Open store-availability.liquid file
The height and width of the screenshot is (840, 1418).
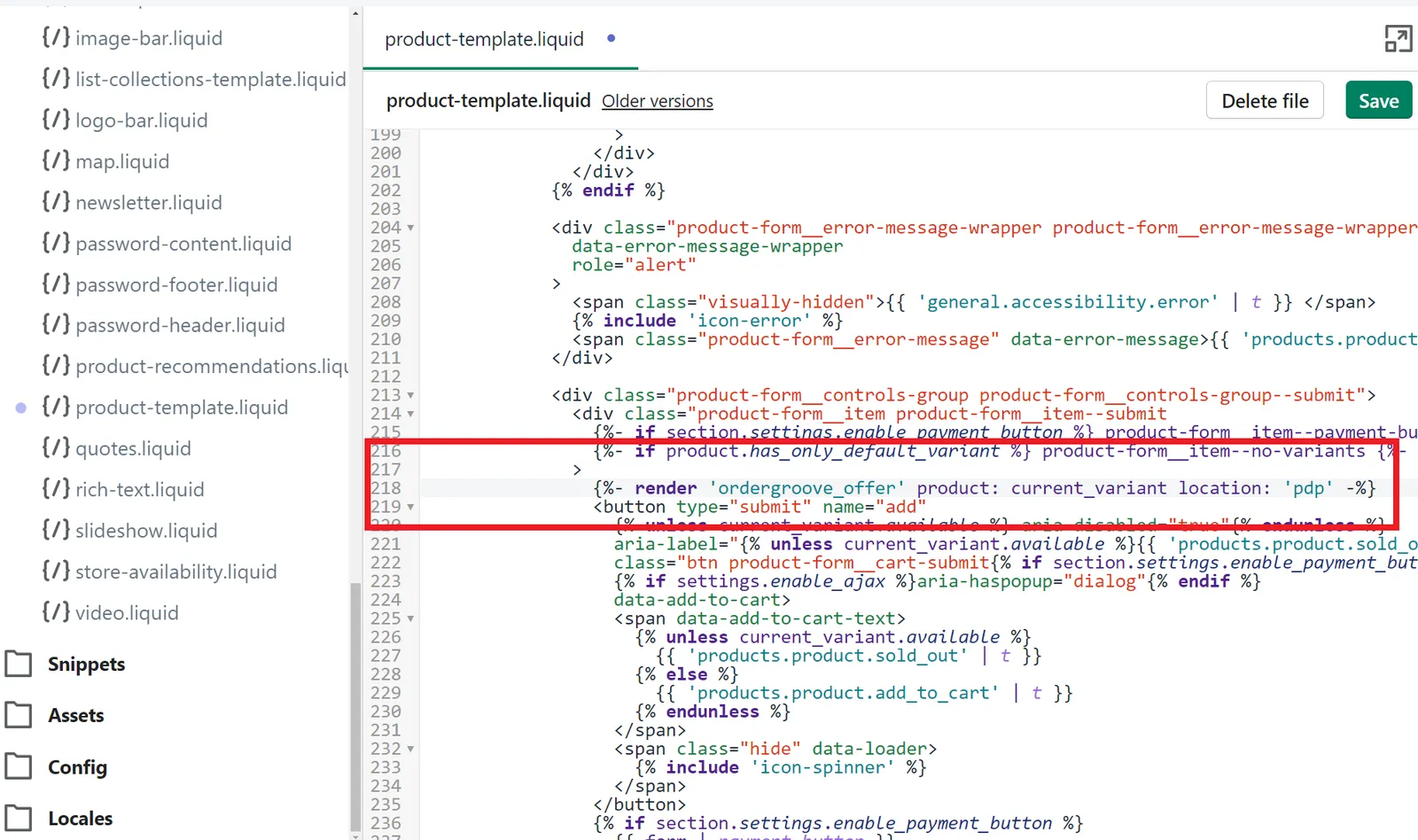176,572
